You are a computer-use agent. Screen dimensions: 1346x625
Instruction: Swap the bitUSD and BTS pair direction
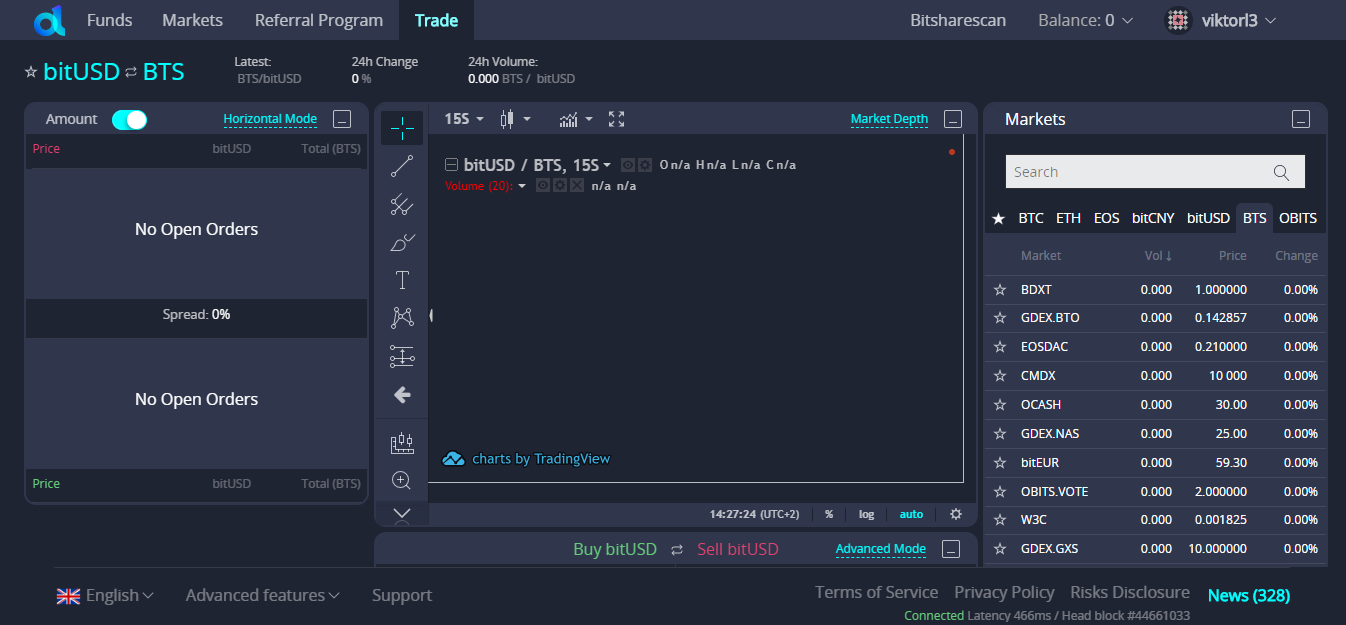[x=131, y=72]
